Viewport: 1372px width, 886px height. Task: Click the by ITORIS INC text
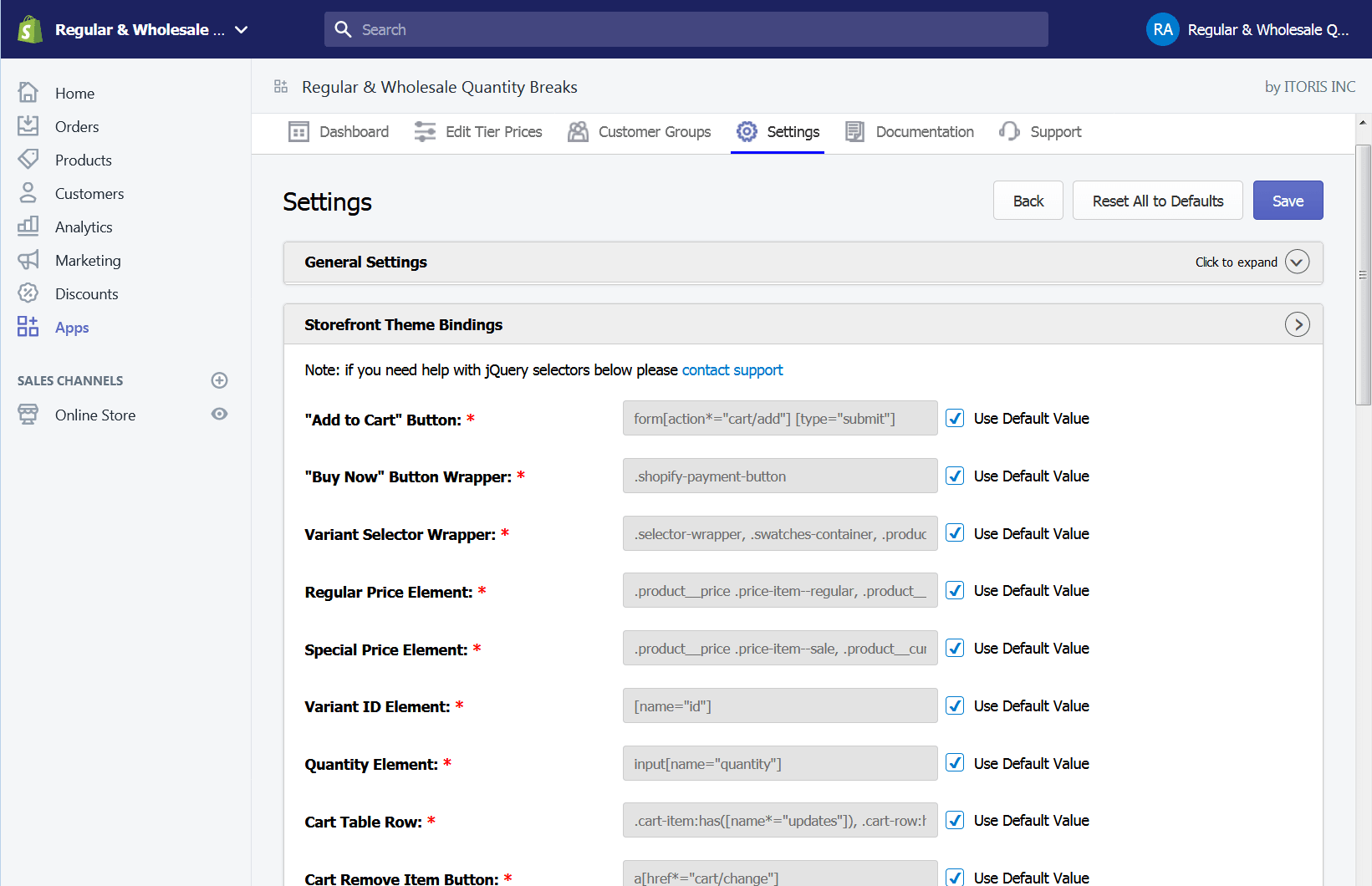click(x=1310, y=87)
